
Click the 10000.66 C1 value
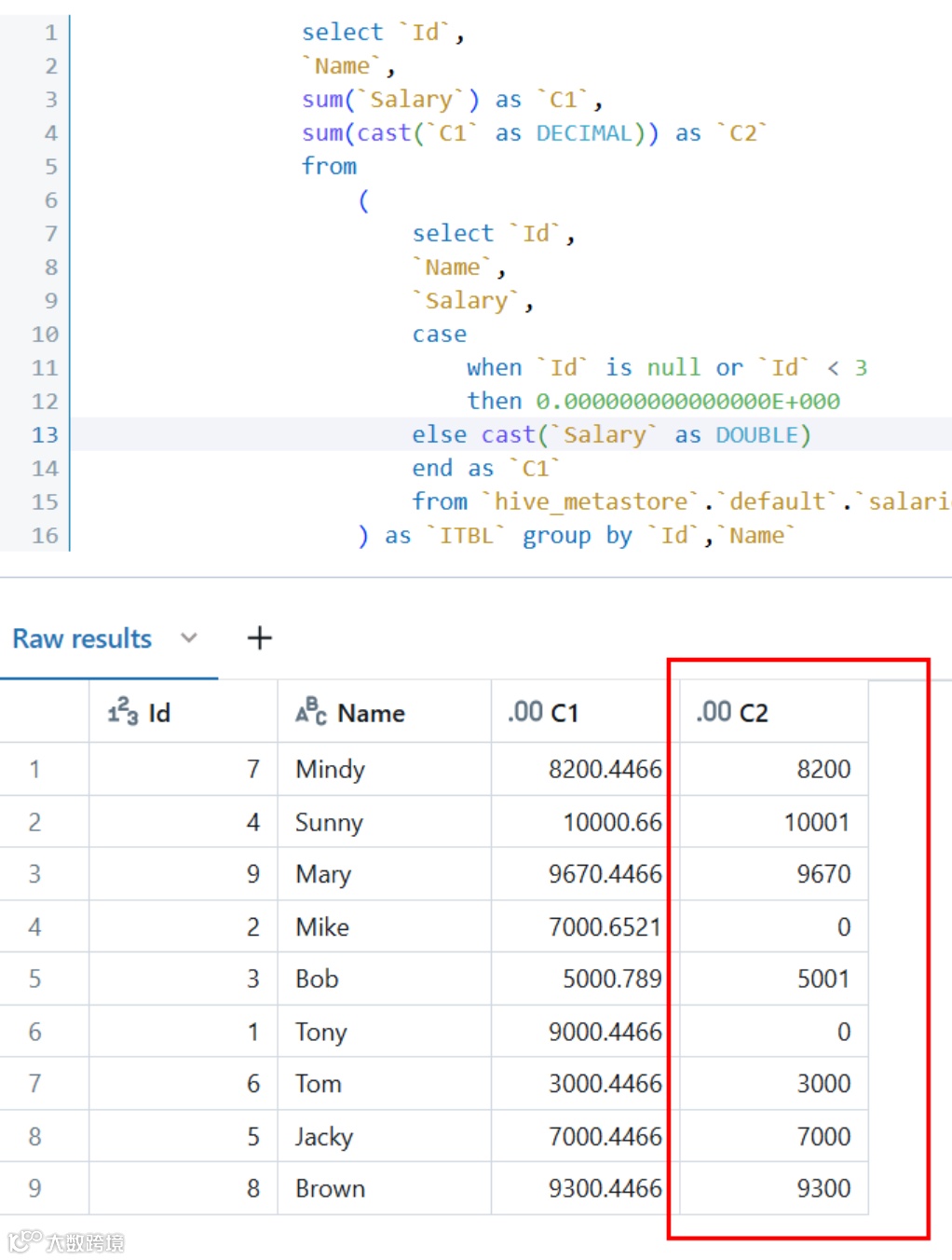pos(612,822)
